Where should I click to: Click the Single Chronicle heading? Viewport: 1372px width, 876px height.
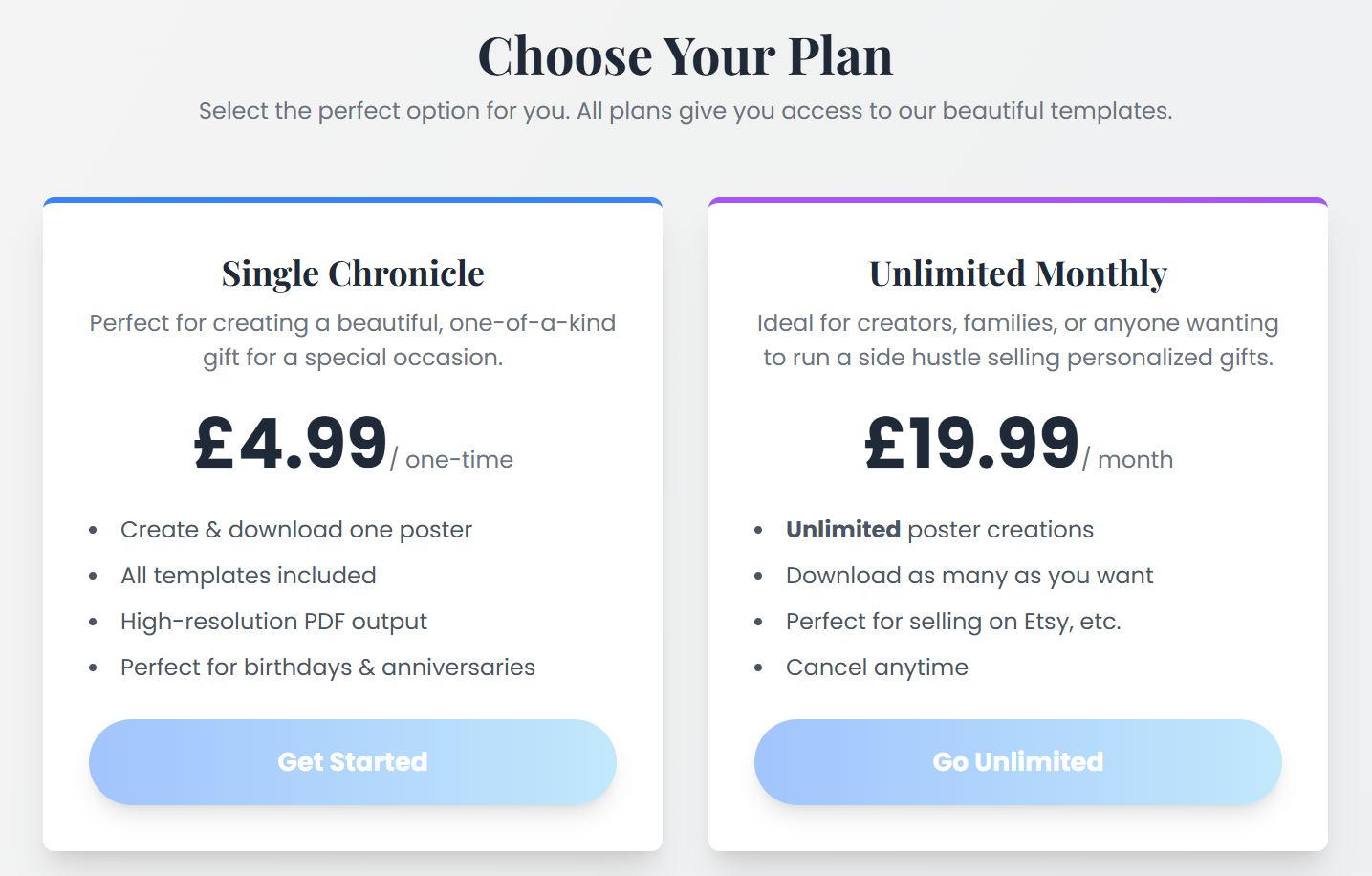[x=352, y=274]
